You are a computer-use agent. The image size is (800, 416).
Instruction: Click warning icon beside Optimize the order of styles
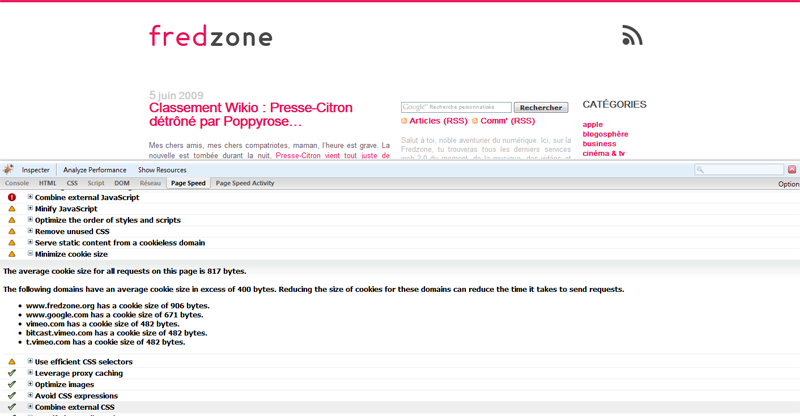pos(12,220)
